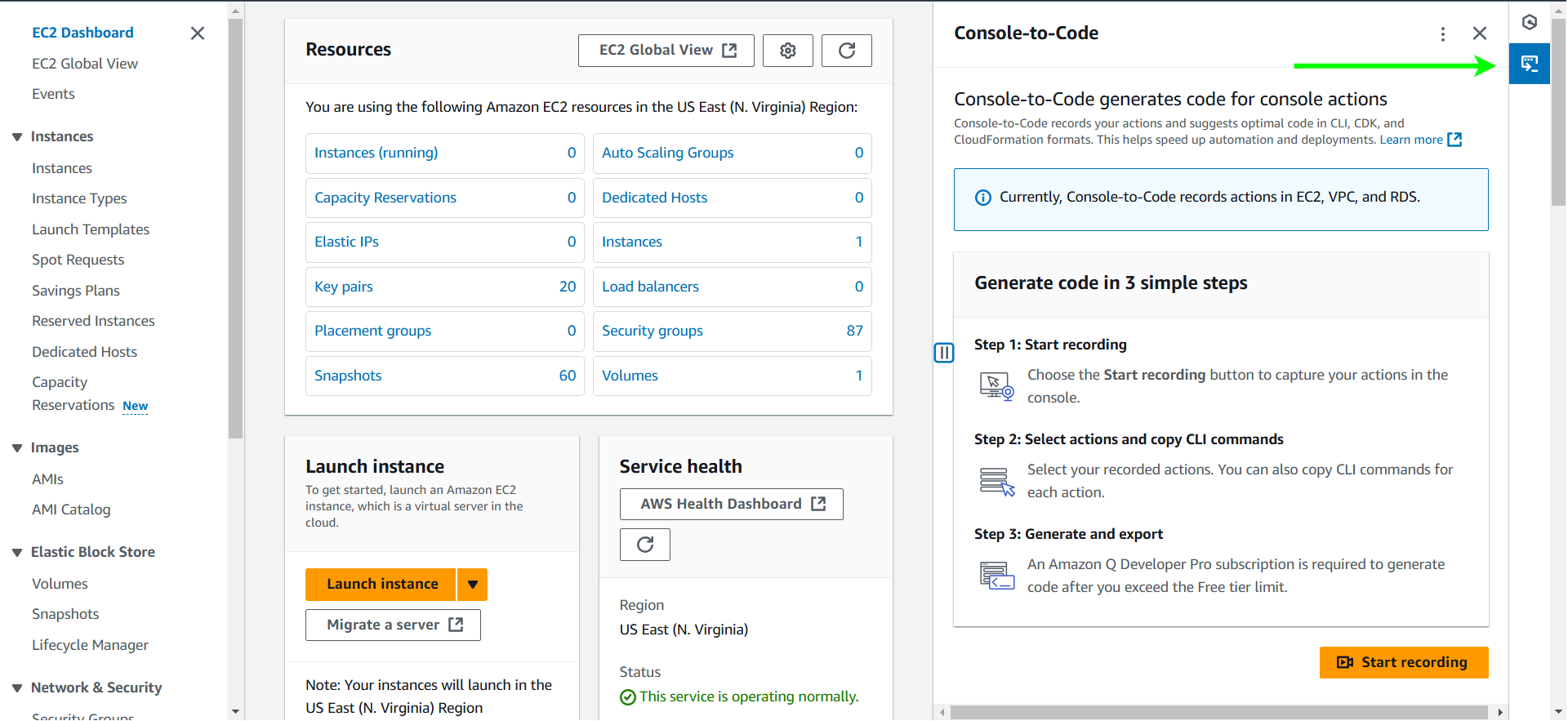
Task: Open Key pairs resource link
Action: [344, 287]
